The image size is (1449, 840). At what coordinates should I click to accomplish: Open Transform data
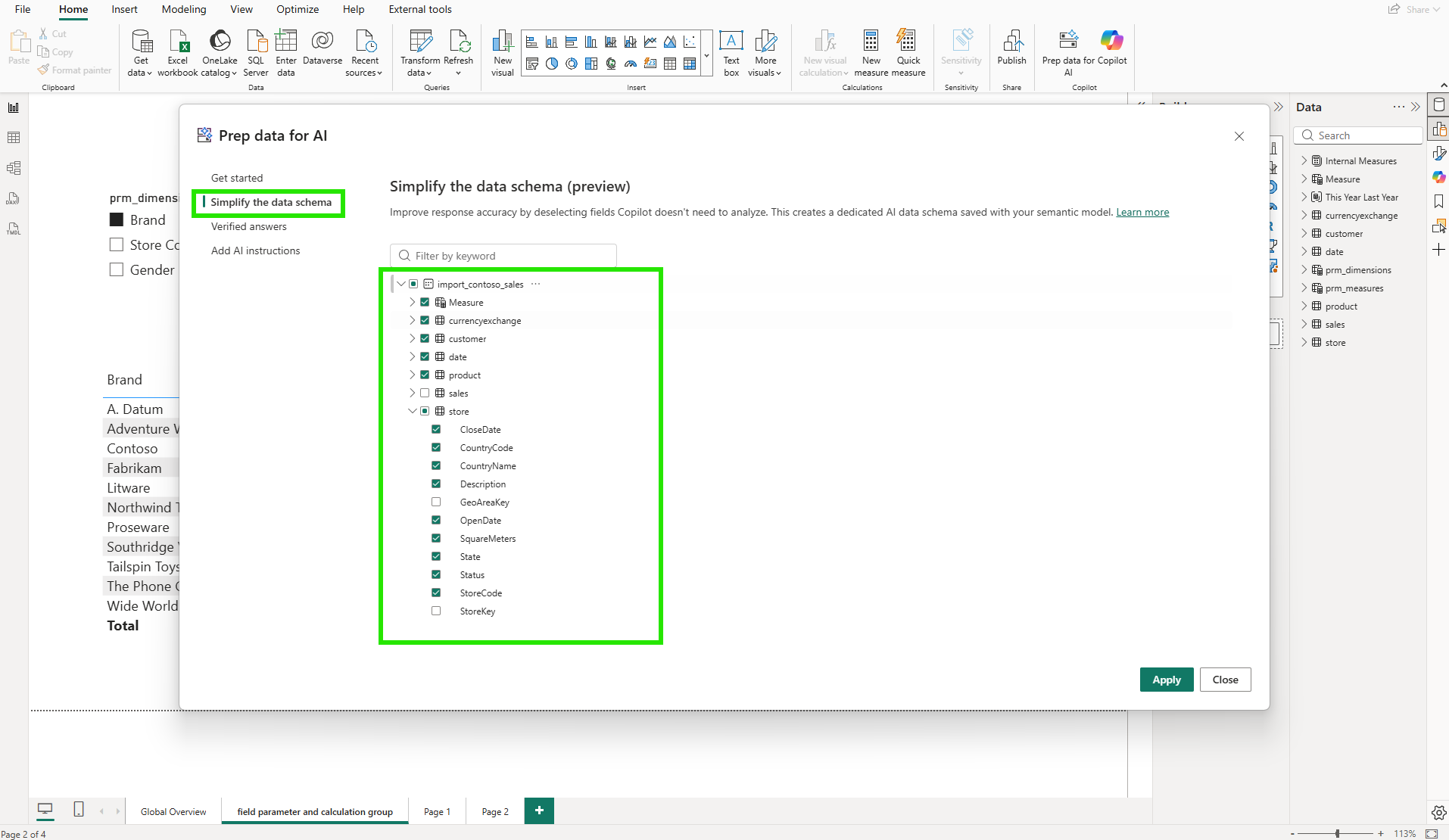(420, 53)
